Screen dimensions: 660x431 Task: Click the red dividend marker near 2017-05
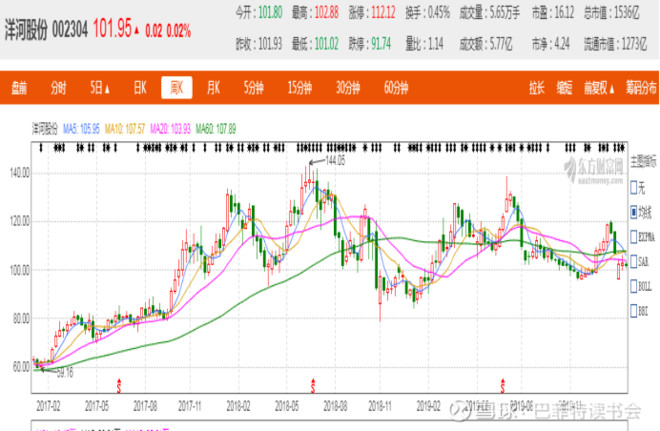(119, 386)
